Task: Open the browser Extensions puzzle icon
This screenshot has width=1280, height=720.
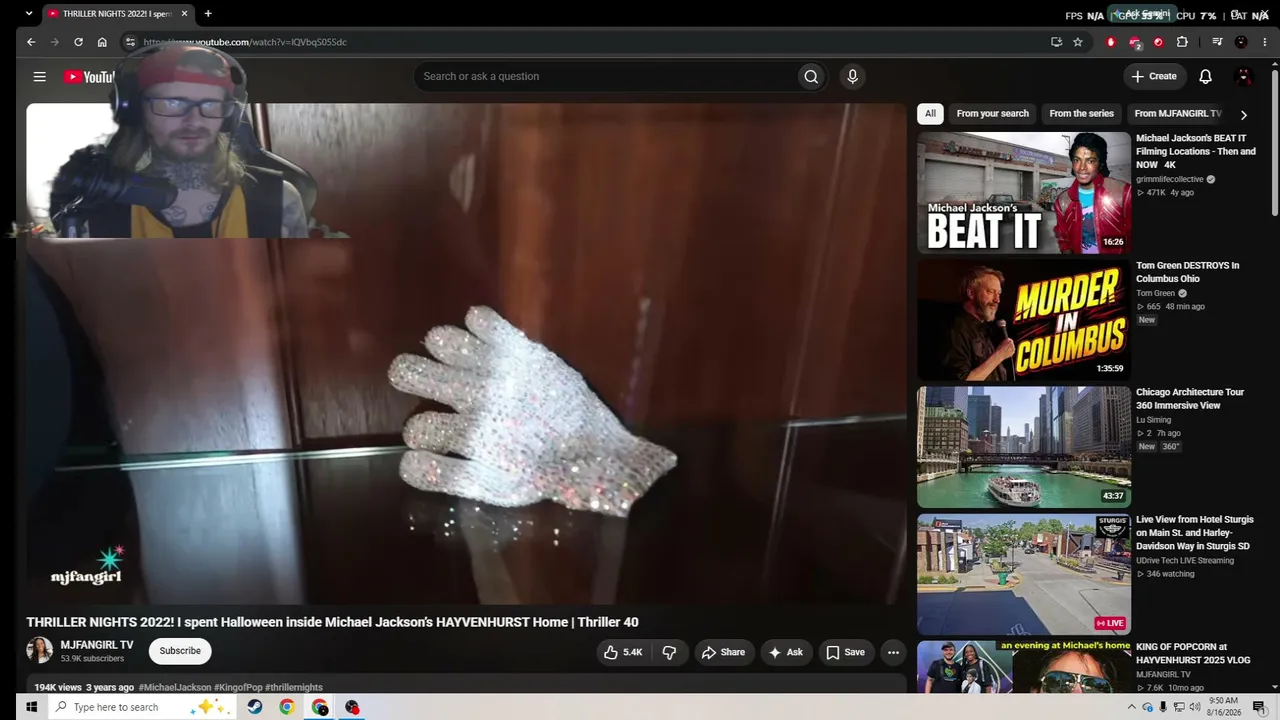Action: pos(1182,42)
